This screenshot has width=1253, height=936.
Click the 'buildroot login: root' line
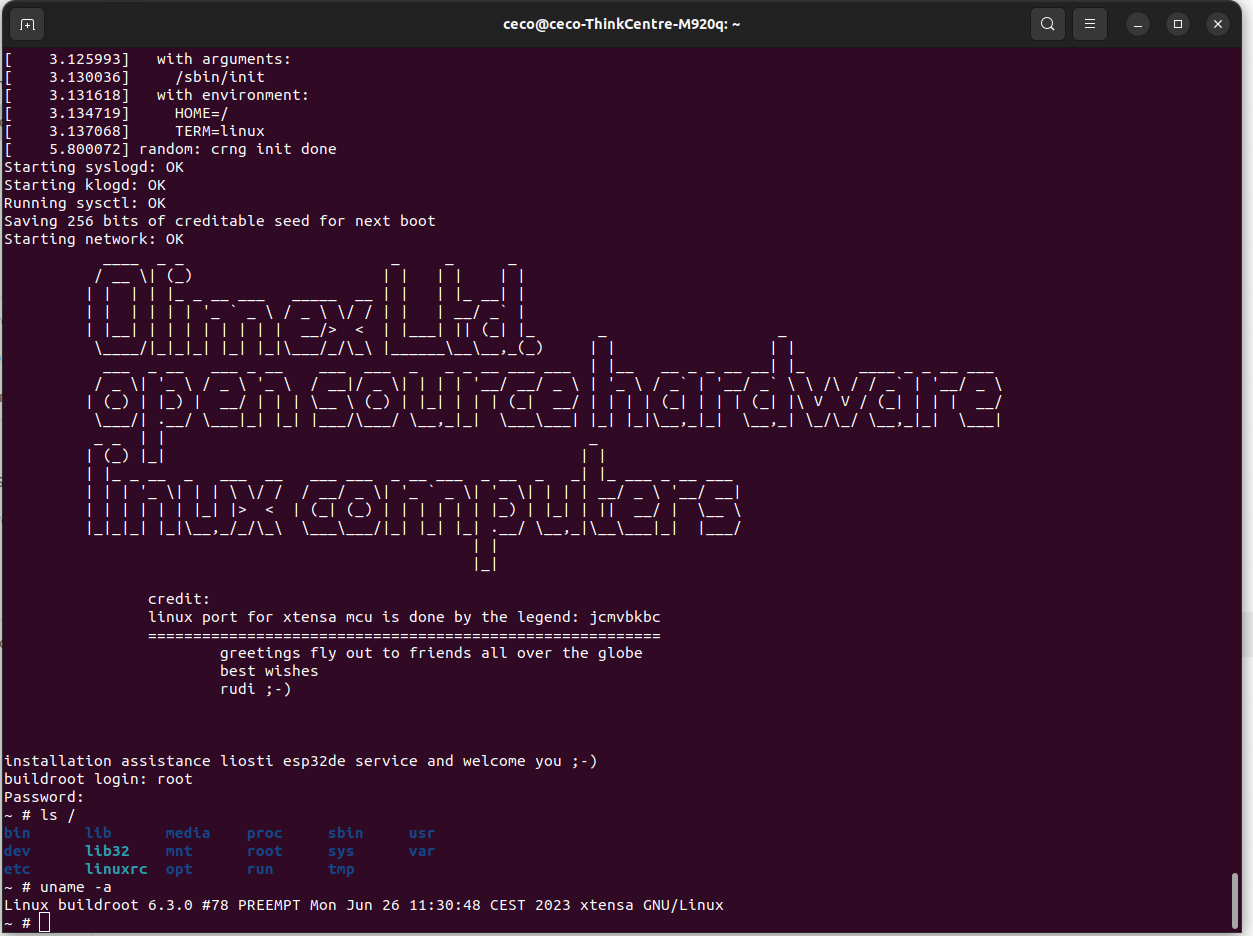click(98, 779)
